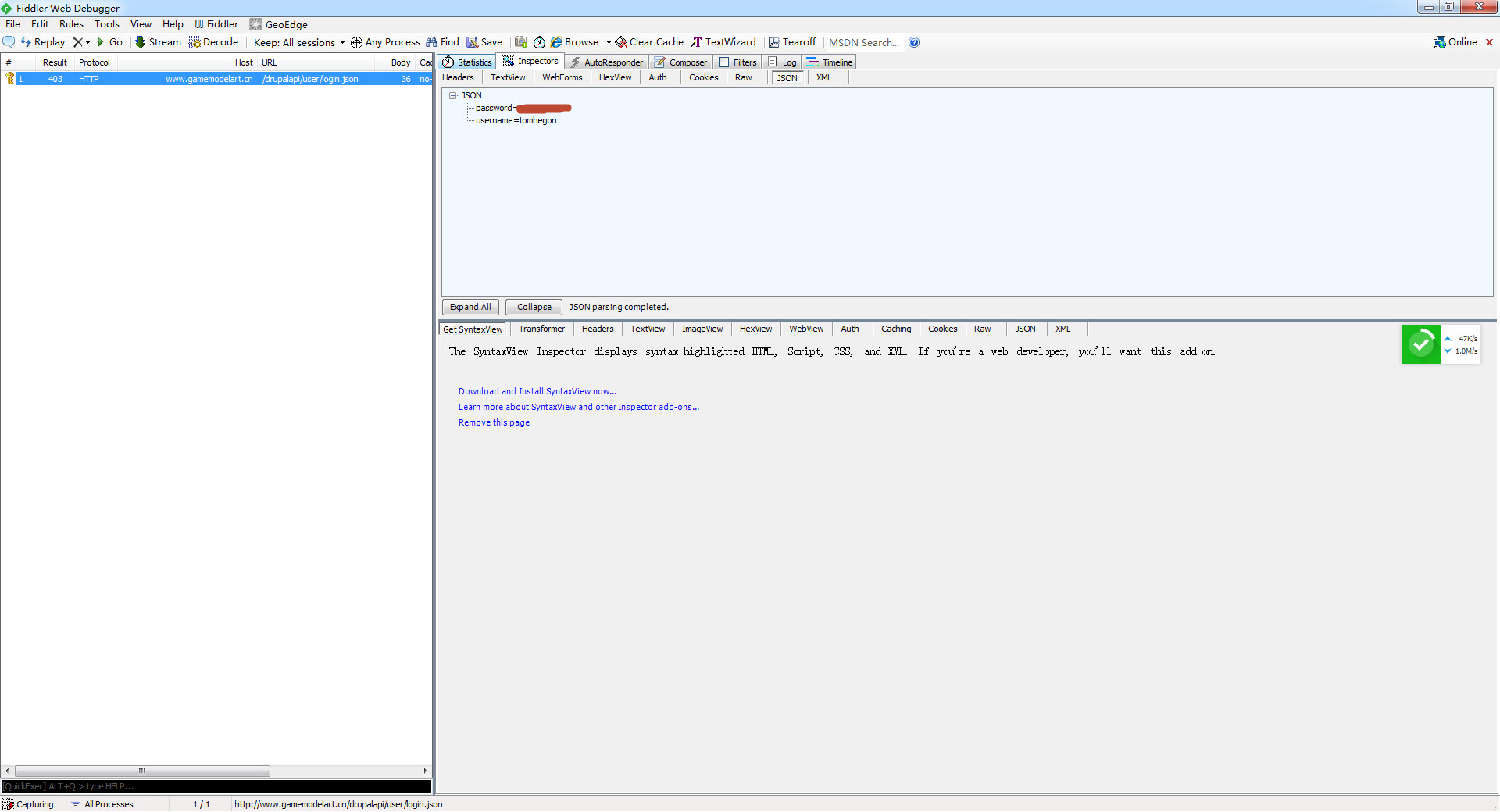Click the timer clock icon in toolbar

539,42
